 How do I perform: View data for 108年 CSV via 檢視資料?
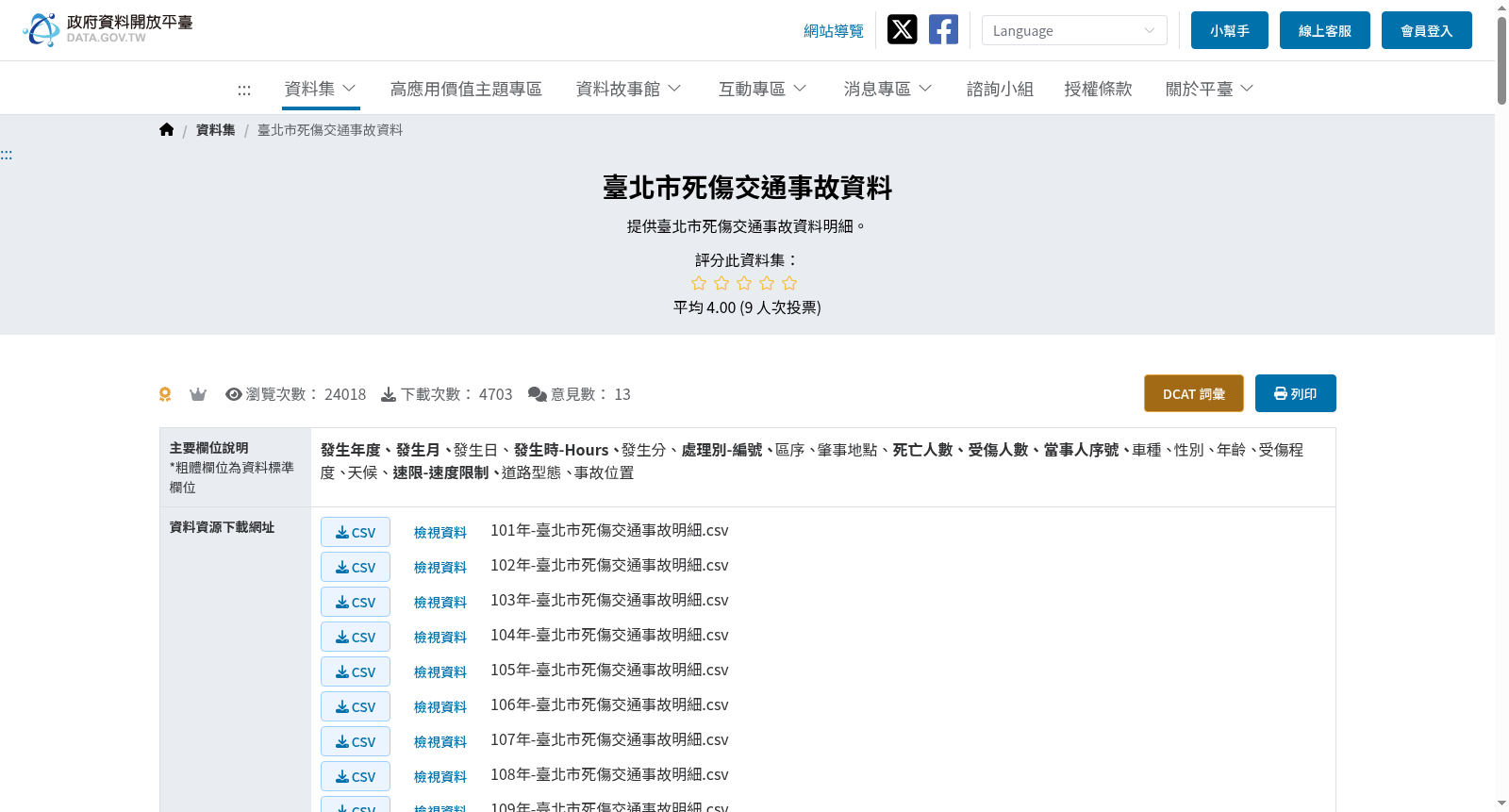440,777
